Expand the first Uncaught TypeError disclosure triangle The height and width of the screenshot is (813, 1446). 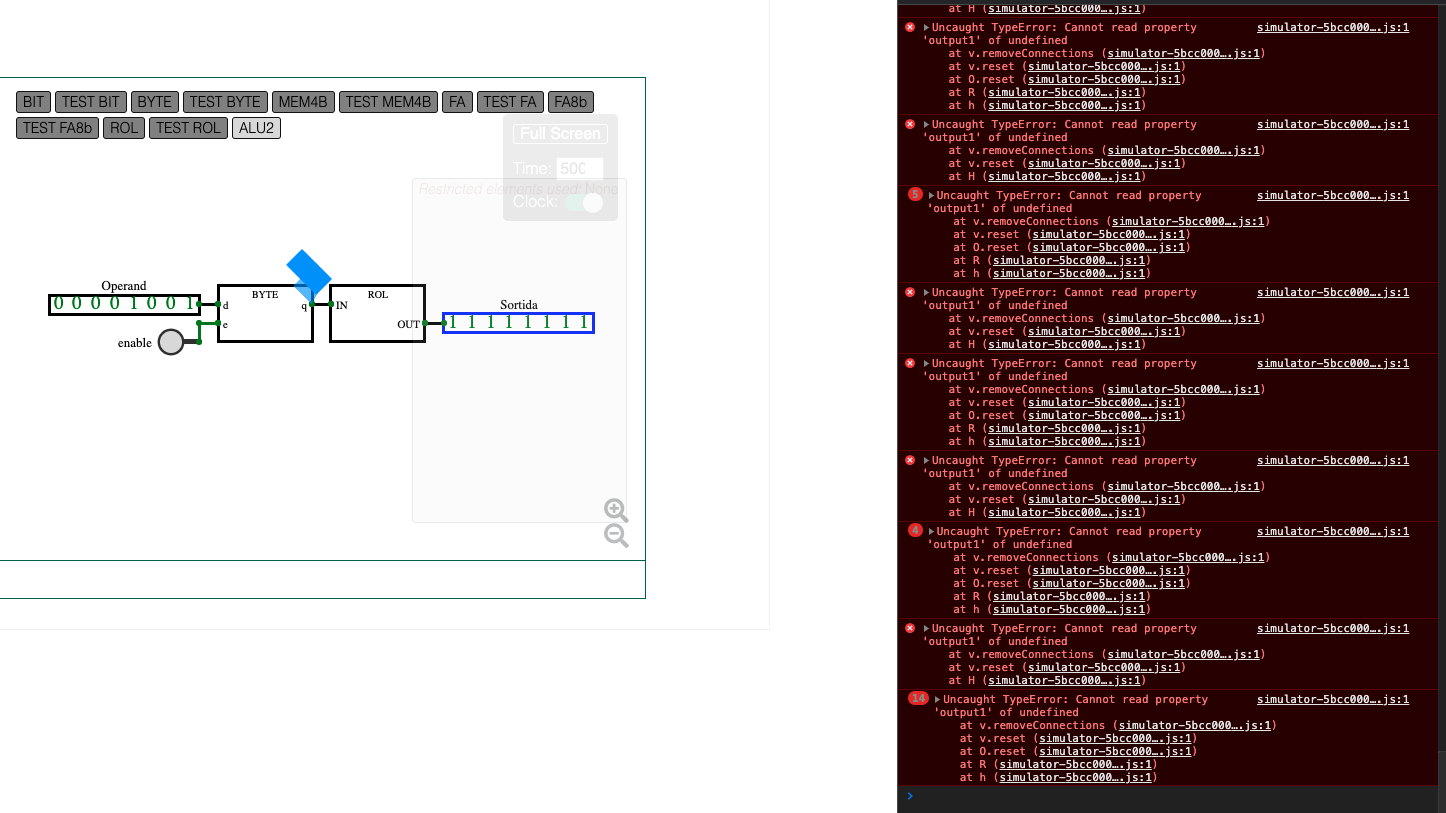pos(924,27)
